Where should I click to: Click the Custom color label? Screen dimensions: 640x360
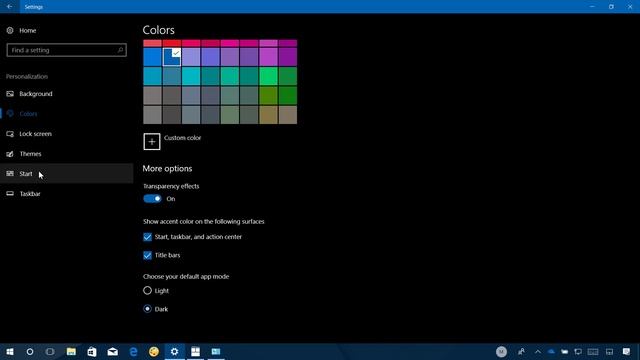pos(182,138)
